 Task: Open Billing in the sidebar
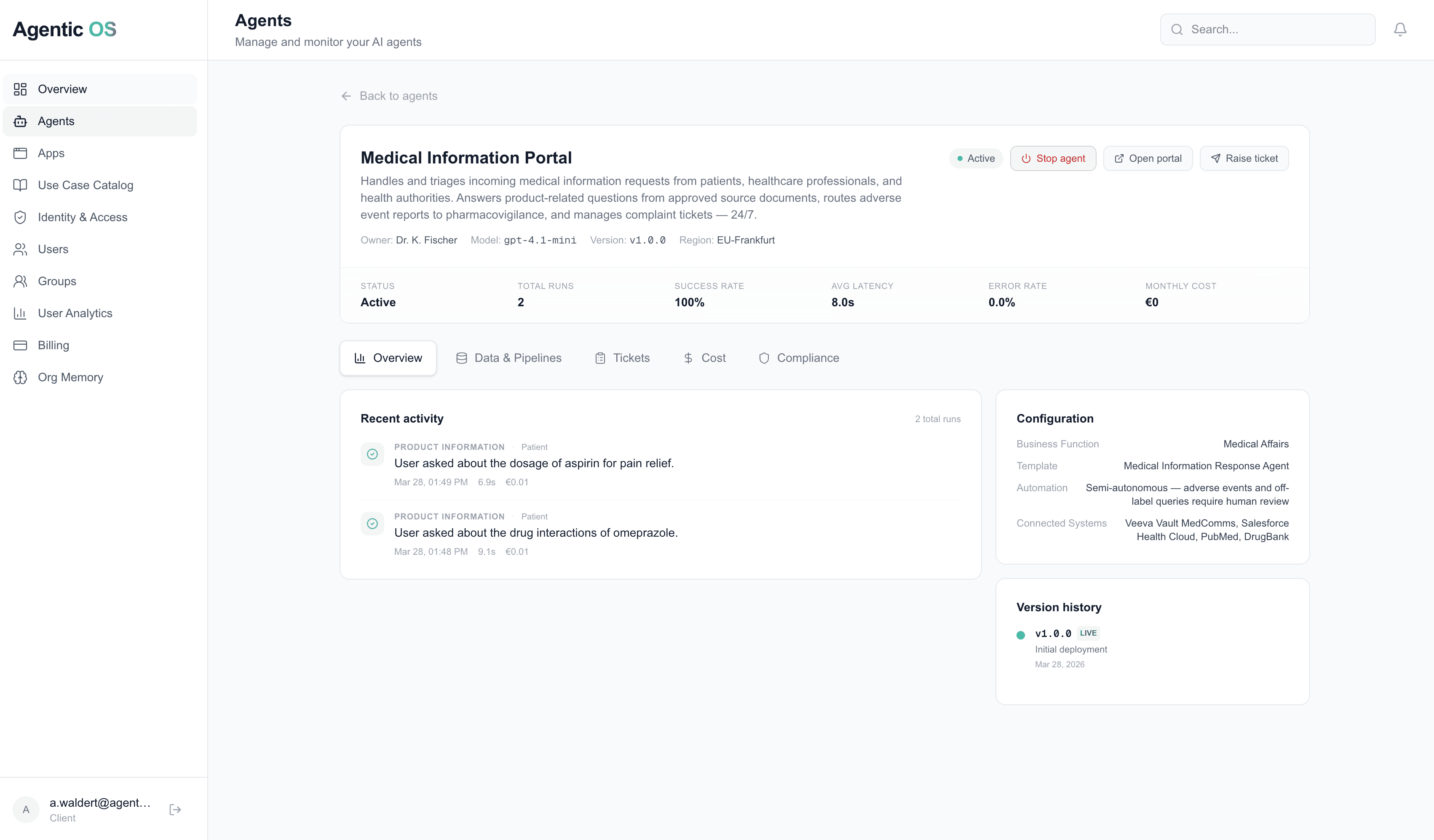coord(53,345)
